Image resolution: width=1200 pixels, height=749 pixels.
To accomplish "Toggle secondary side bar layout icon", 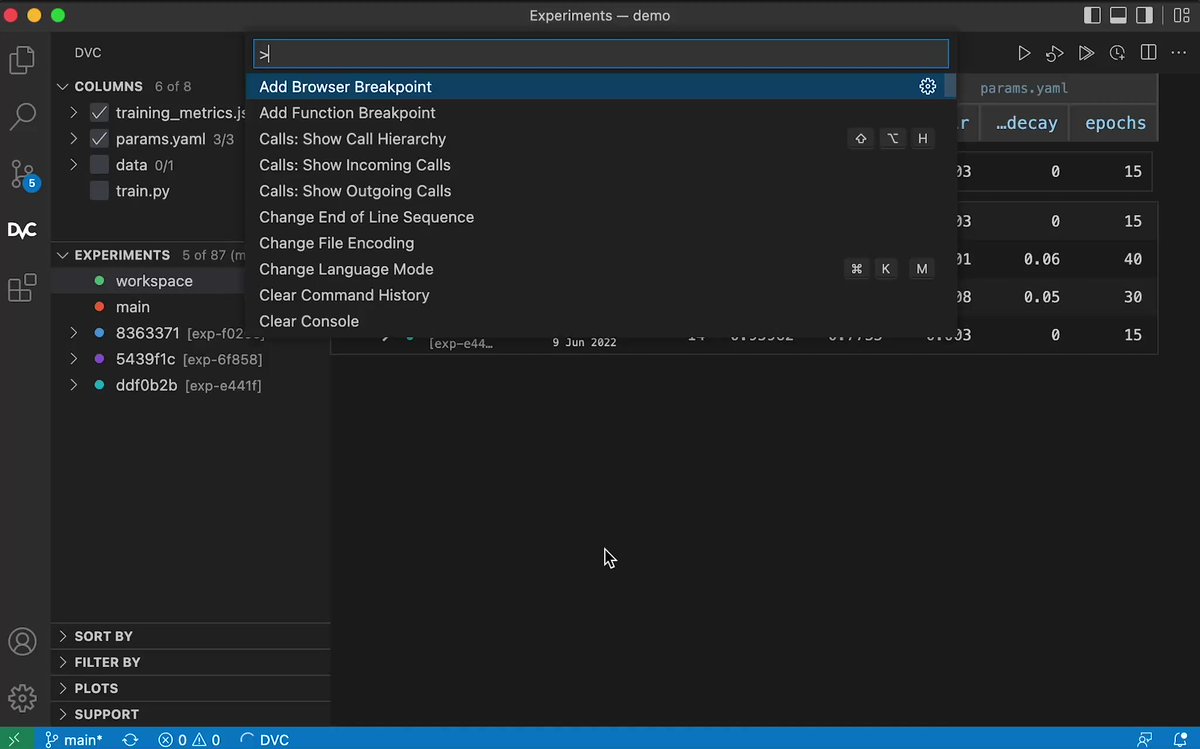I will click(1146, 16).
